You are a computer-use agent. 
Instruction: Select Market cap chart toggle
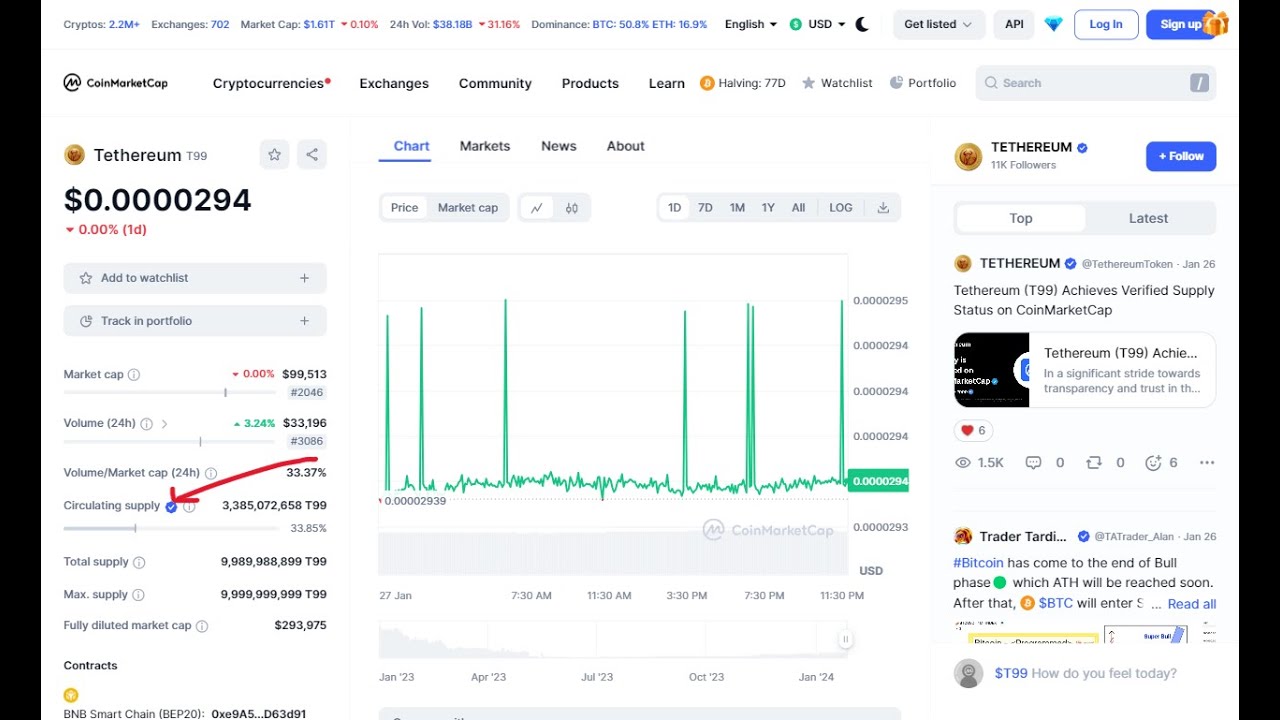pos(468,208)
